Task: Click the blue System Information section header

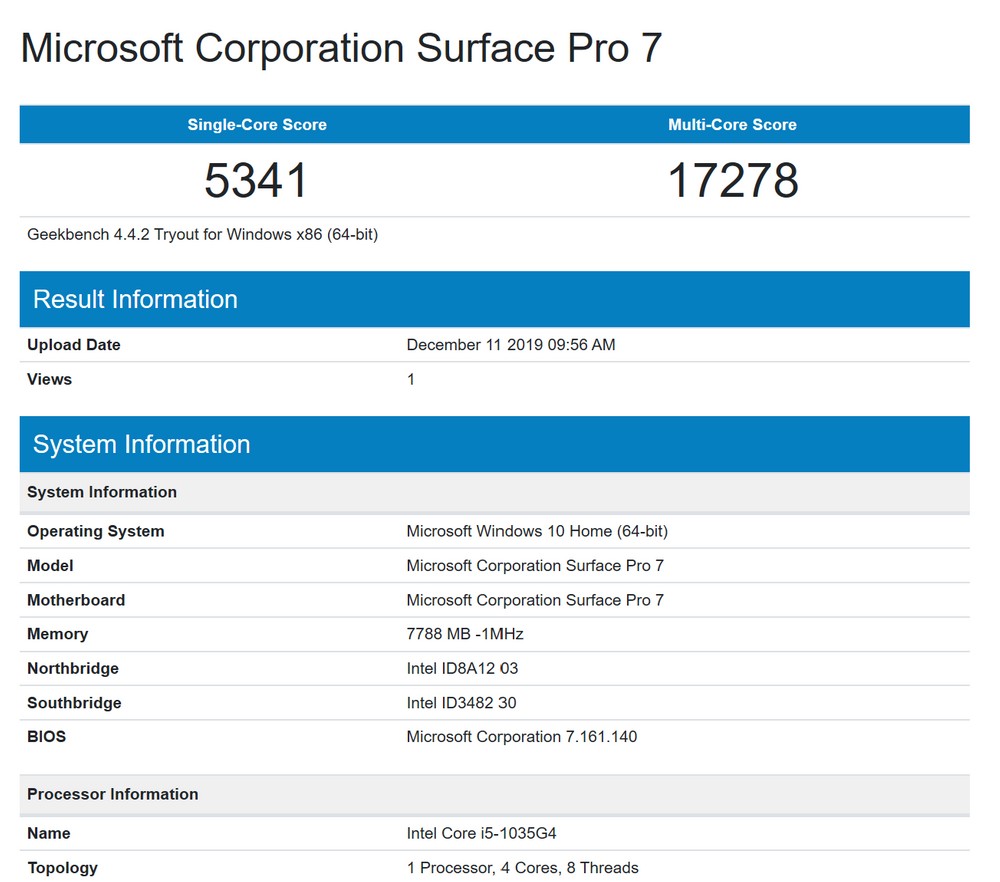Action: [x=141, y=444]
